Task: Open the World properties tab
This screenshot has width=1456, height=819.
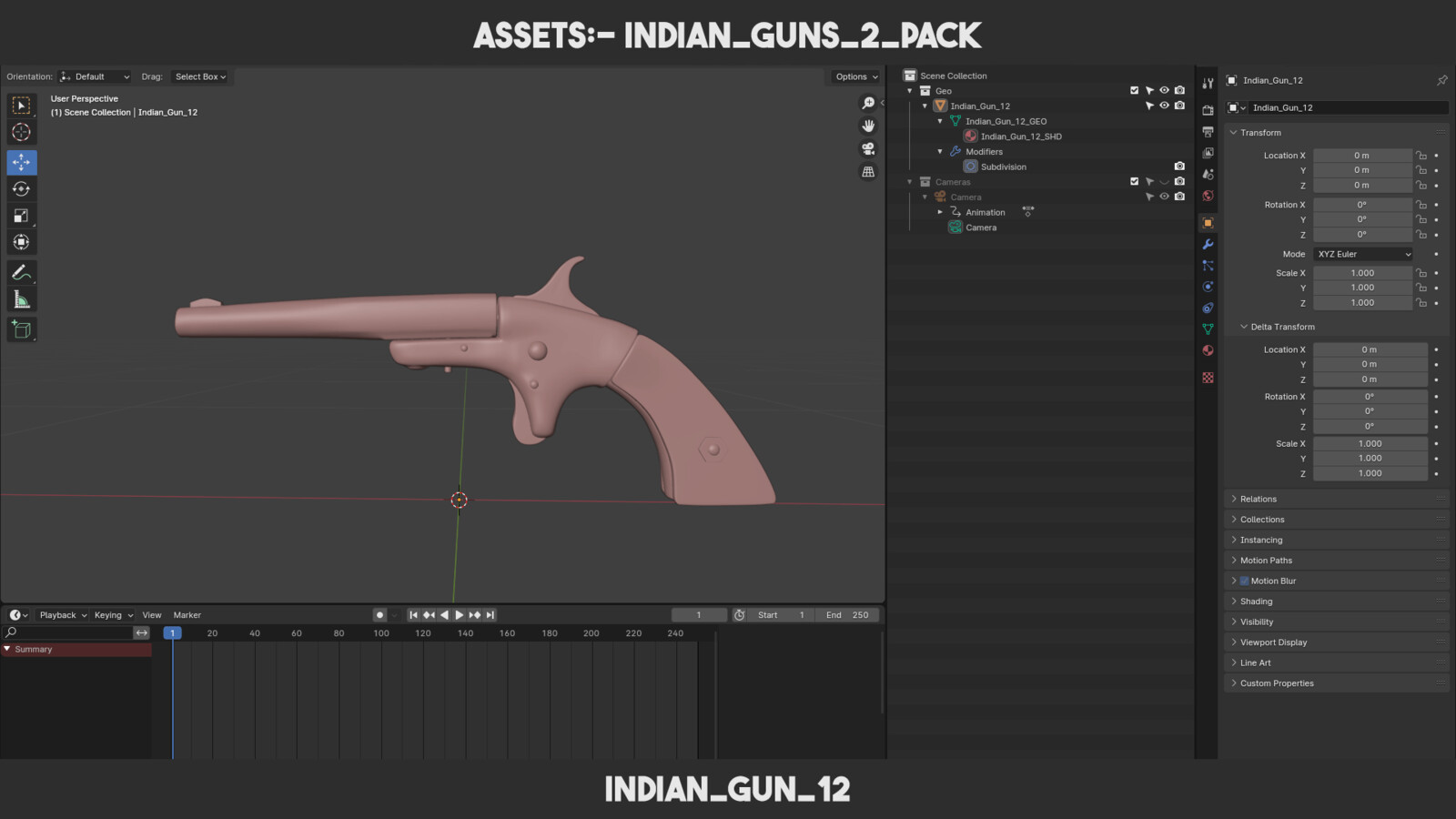Action: pos(1208,196)
